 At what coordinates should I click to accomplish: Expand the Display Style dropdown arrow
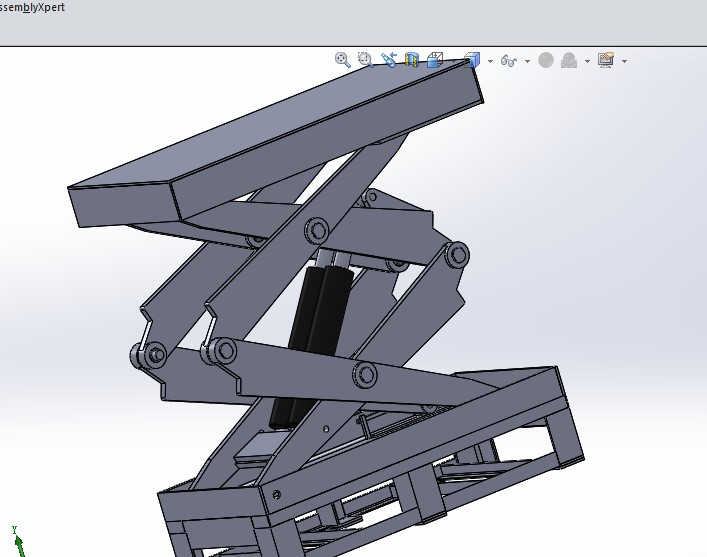coord(490,61)
